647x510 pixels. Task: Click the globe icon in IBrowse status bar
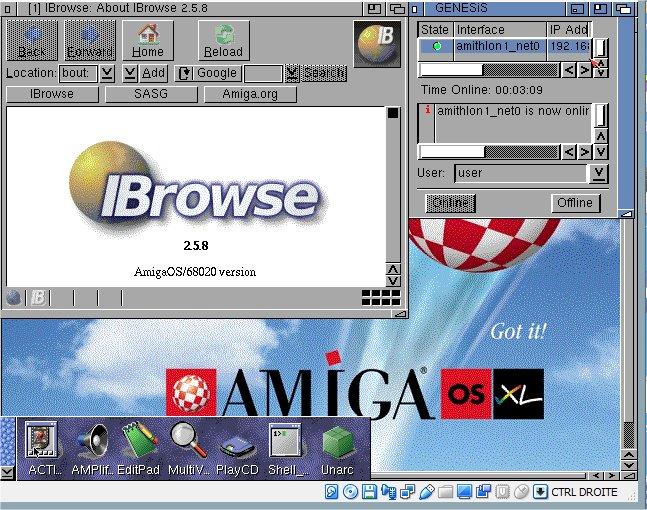[x=14, y=298]
